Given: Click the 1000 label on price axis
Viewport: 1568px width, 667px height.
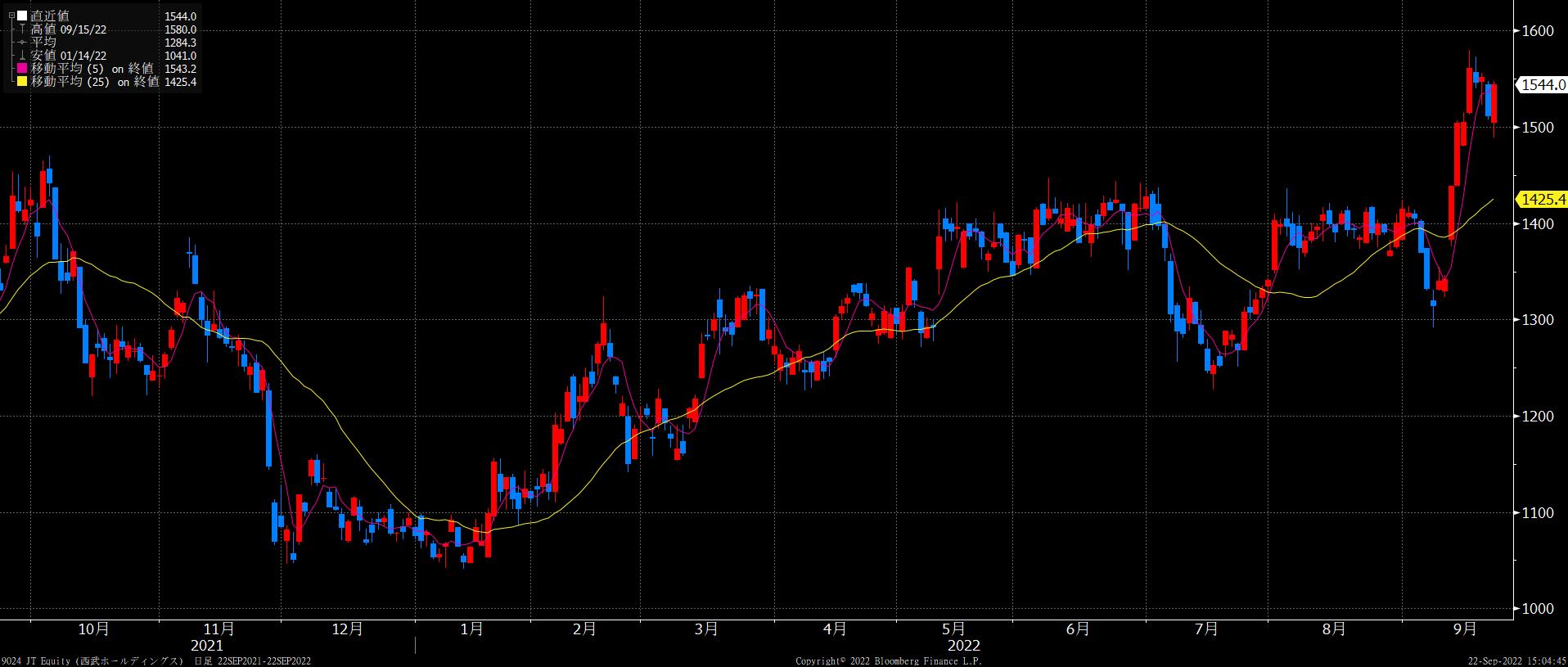Looking at the screenshot, I should click(1536, 609).
